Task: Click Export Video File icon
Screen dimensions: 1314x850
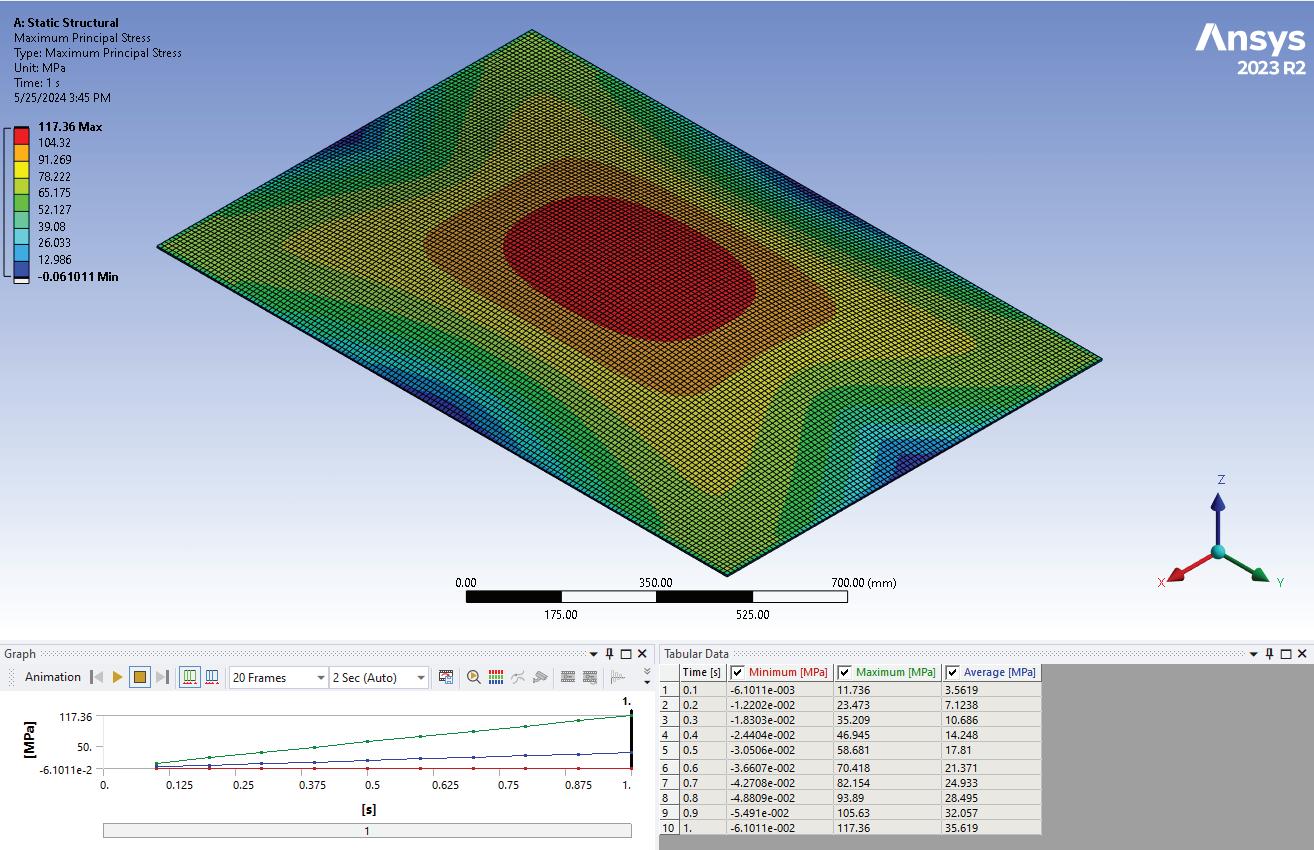Action: click(446, 677)
